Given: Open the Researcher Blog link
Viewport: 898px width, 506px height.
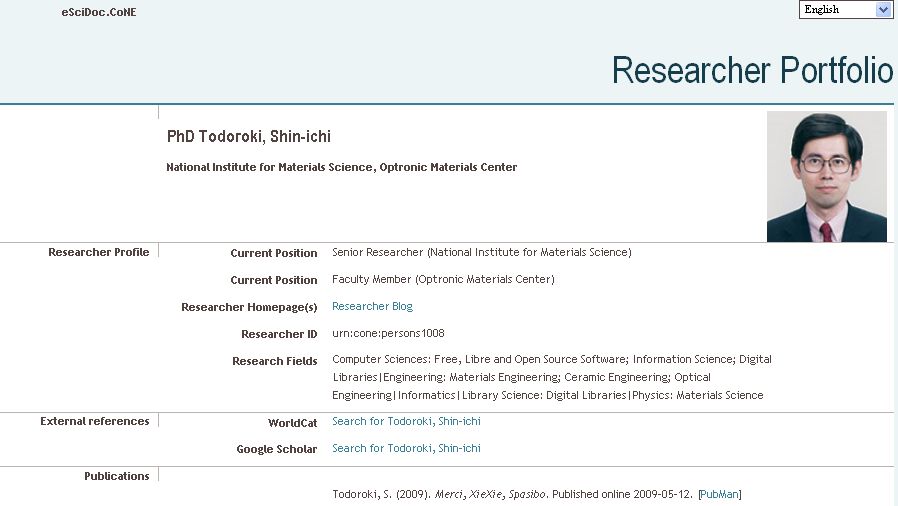Looking at the screenshot, I should 372,307.
